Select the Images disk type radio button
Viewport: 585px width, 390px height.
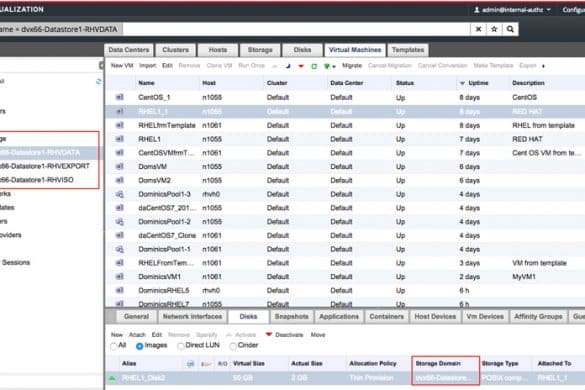point(140,346)
